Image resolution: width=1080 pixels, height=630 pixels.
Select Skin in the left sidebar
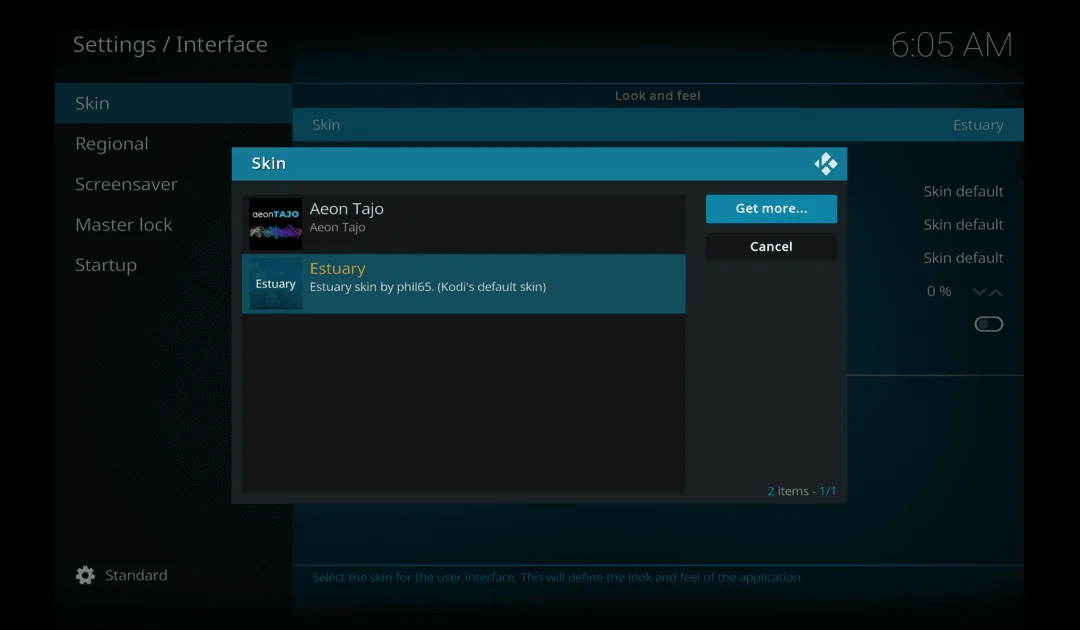coord(92,102)
